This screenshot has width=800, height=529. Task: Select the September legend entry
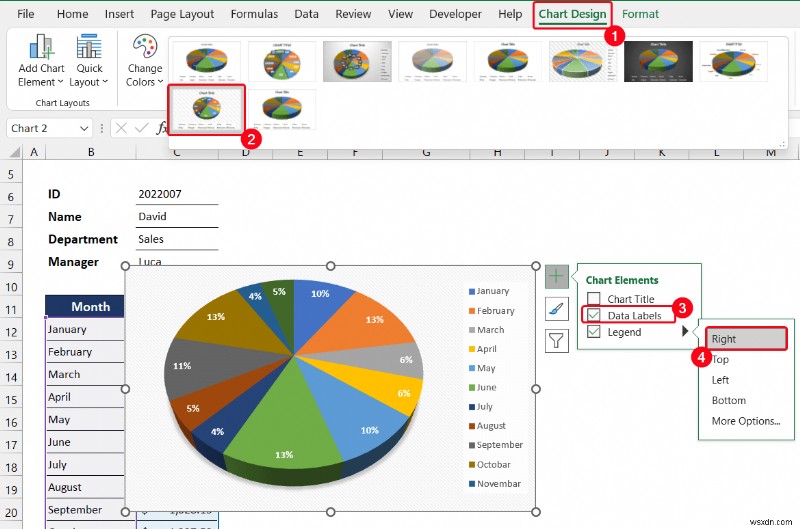496,445
